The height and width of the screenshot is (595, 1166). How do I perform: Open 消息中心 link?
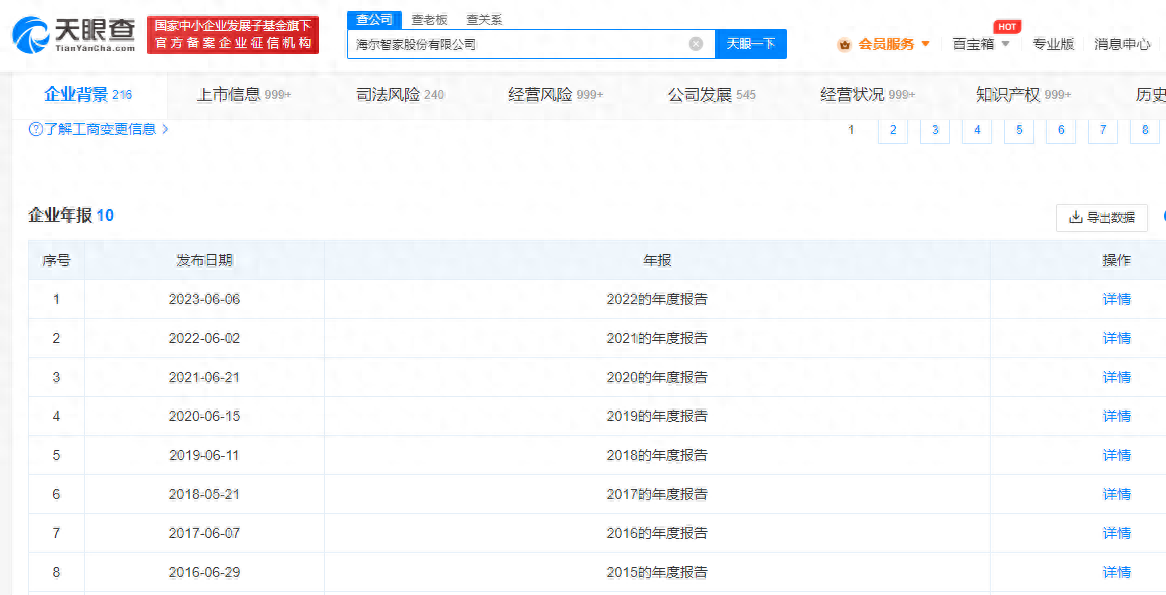(1122, 44)
